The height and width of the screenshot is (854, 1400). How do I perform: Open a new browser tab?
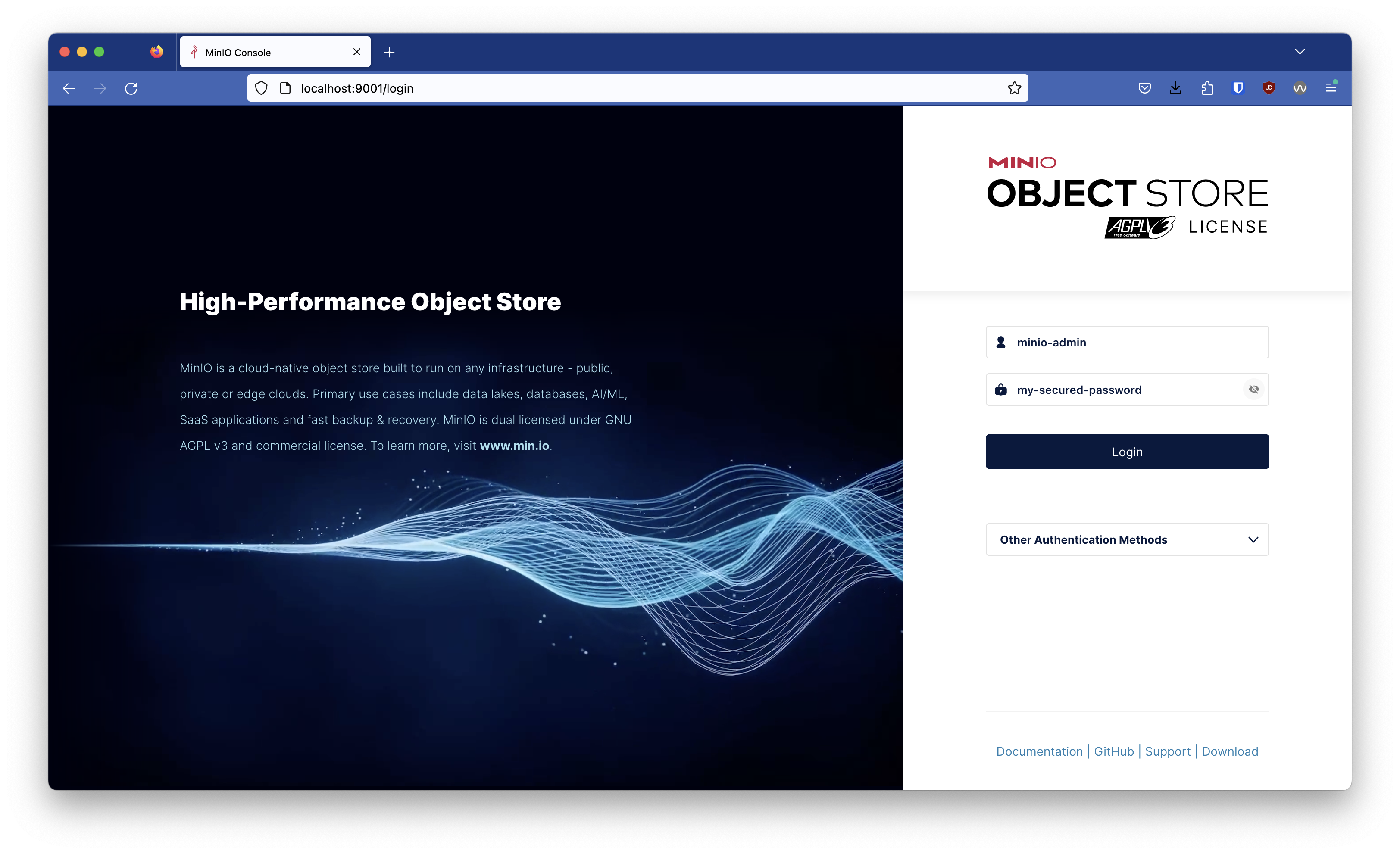coord(389,52)
